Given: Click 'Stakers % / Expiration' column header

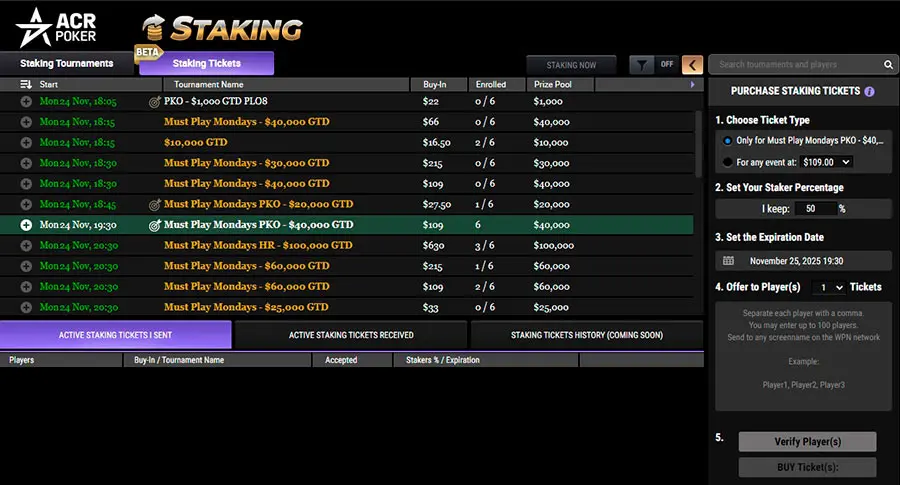Looking at the screenshot, I should (486, 360).
